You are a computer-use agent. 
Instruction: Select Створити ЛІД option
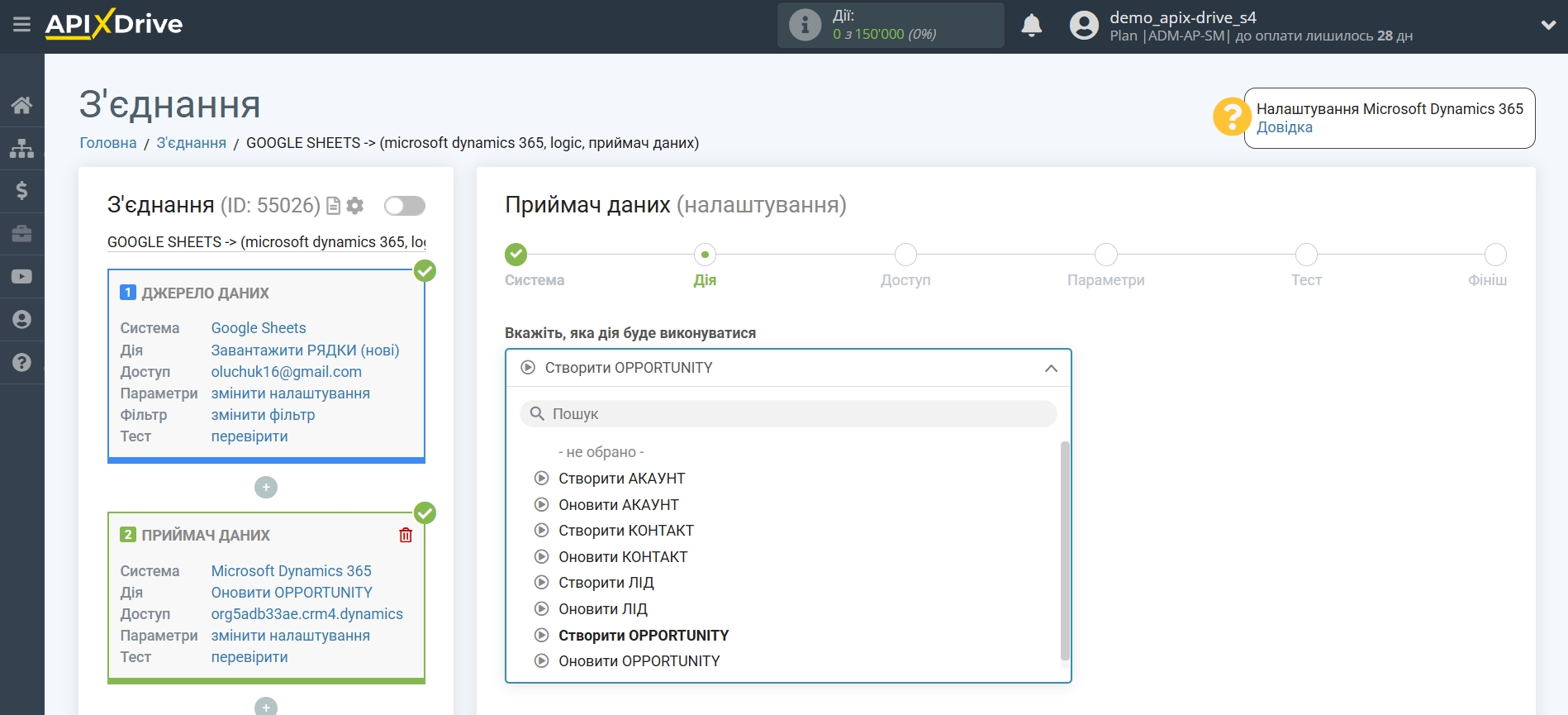606,583
